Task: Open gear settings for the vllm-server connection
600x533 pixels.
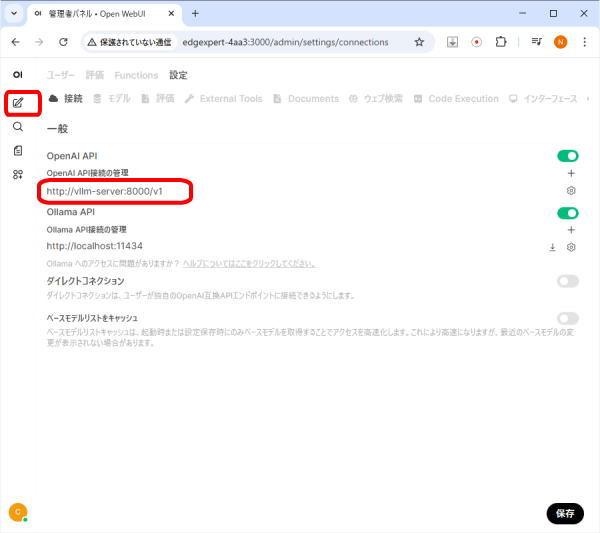Action: click(x=571, y=190)
